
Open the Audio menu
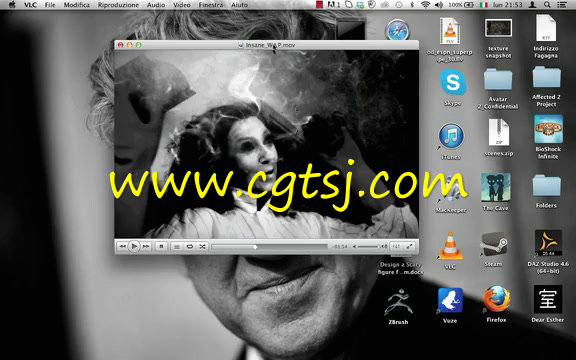coord(156,5)
